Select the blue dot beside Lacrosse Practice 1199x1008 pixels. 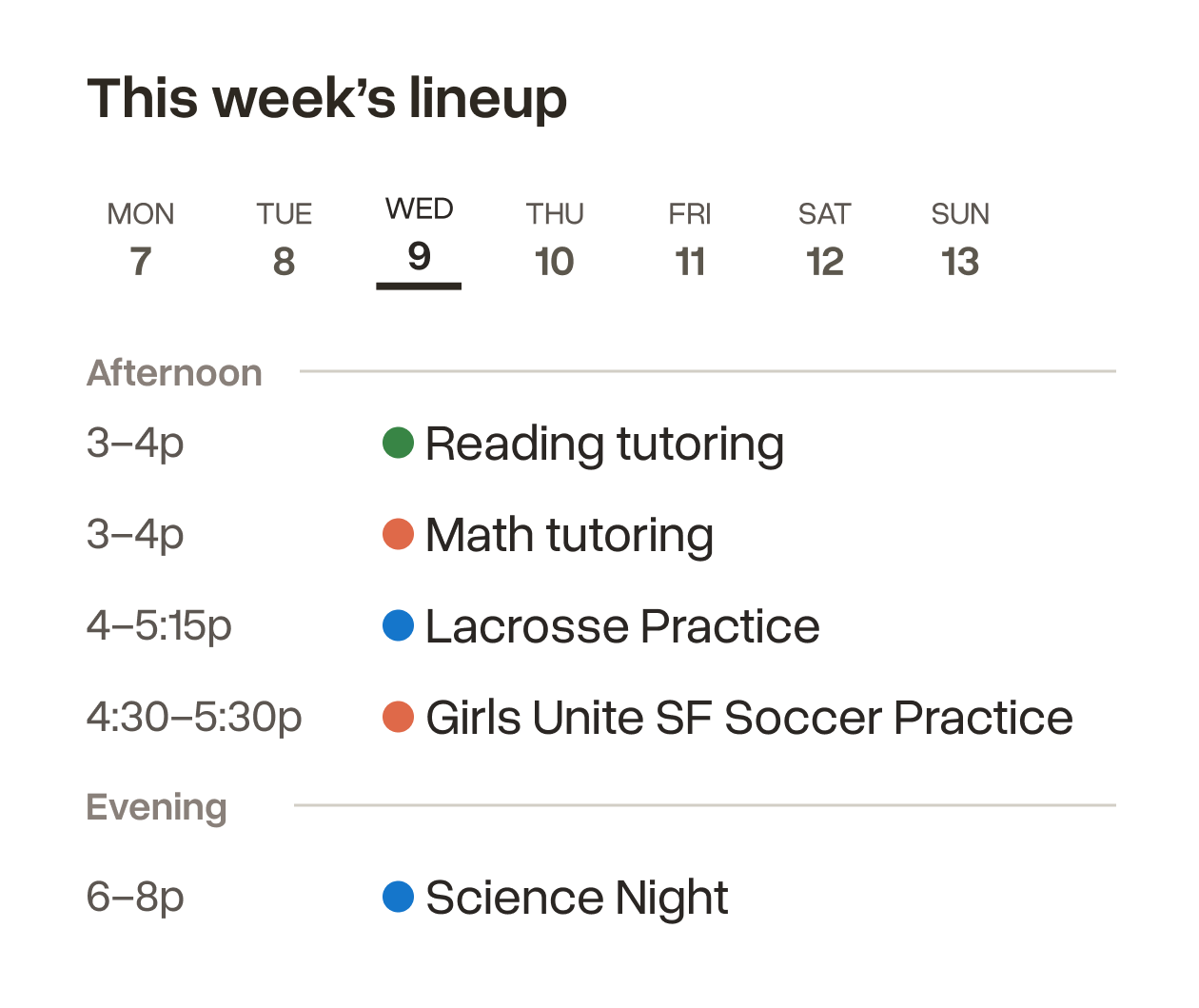pos(398,625)
